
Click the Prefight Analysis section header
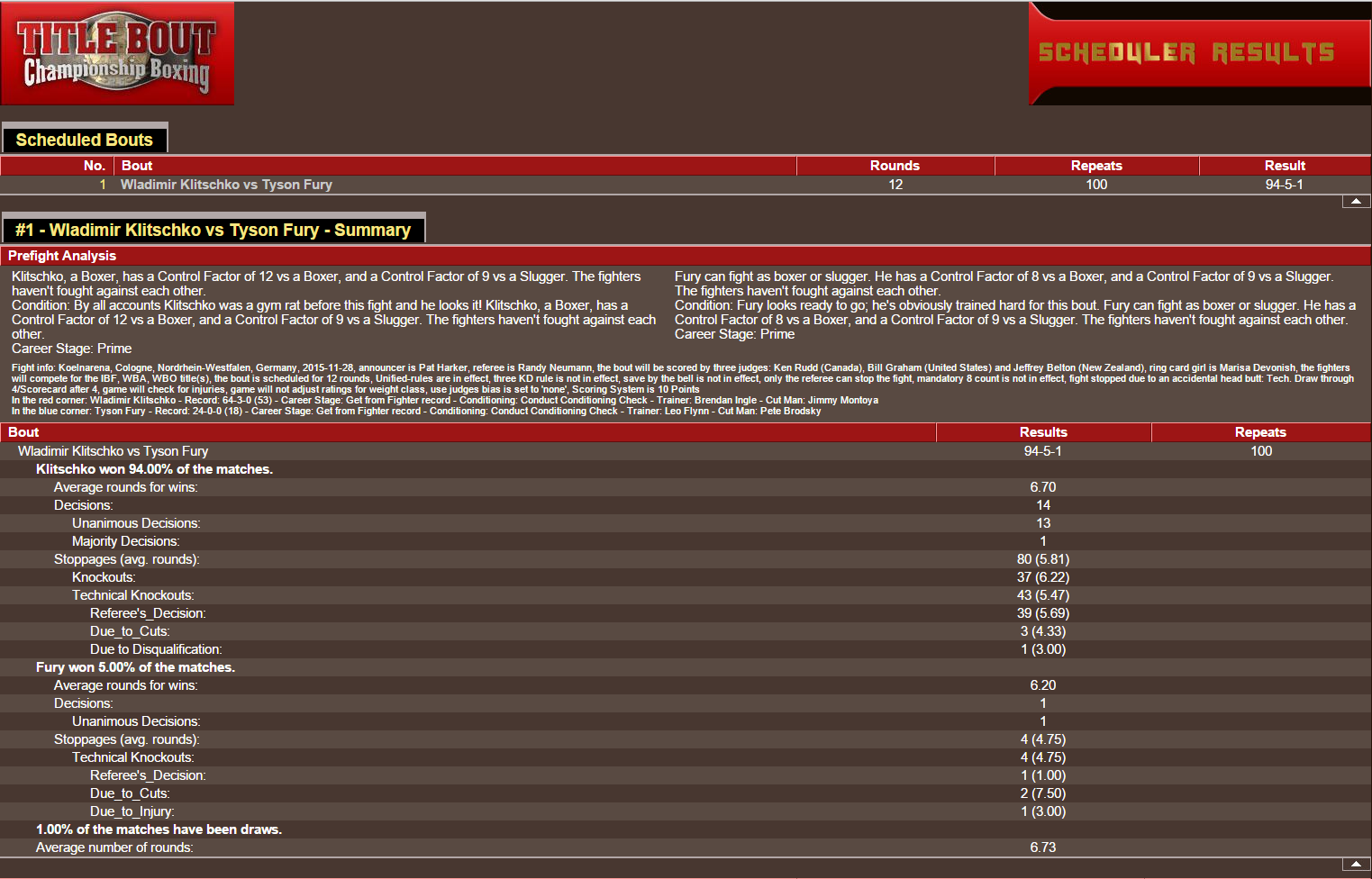tap(62, 256)
